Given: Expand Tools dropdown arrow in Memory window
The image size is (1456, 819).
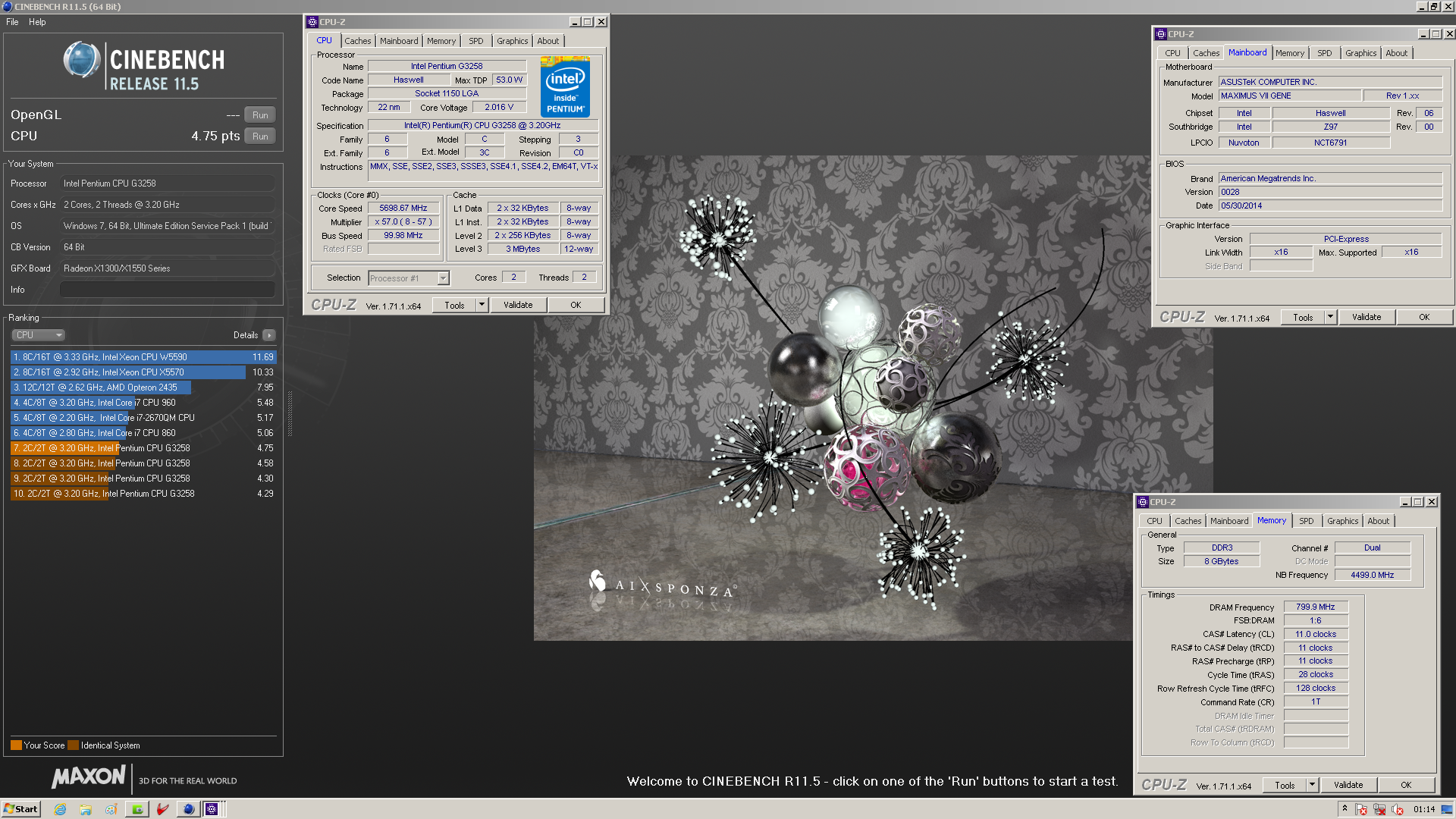Looking at the screenshot, I should click(1312, 785).
